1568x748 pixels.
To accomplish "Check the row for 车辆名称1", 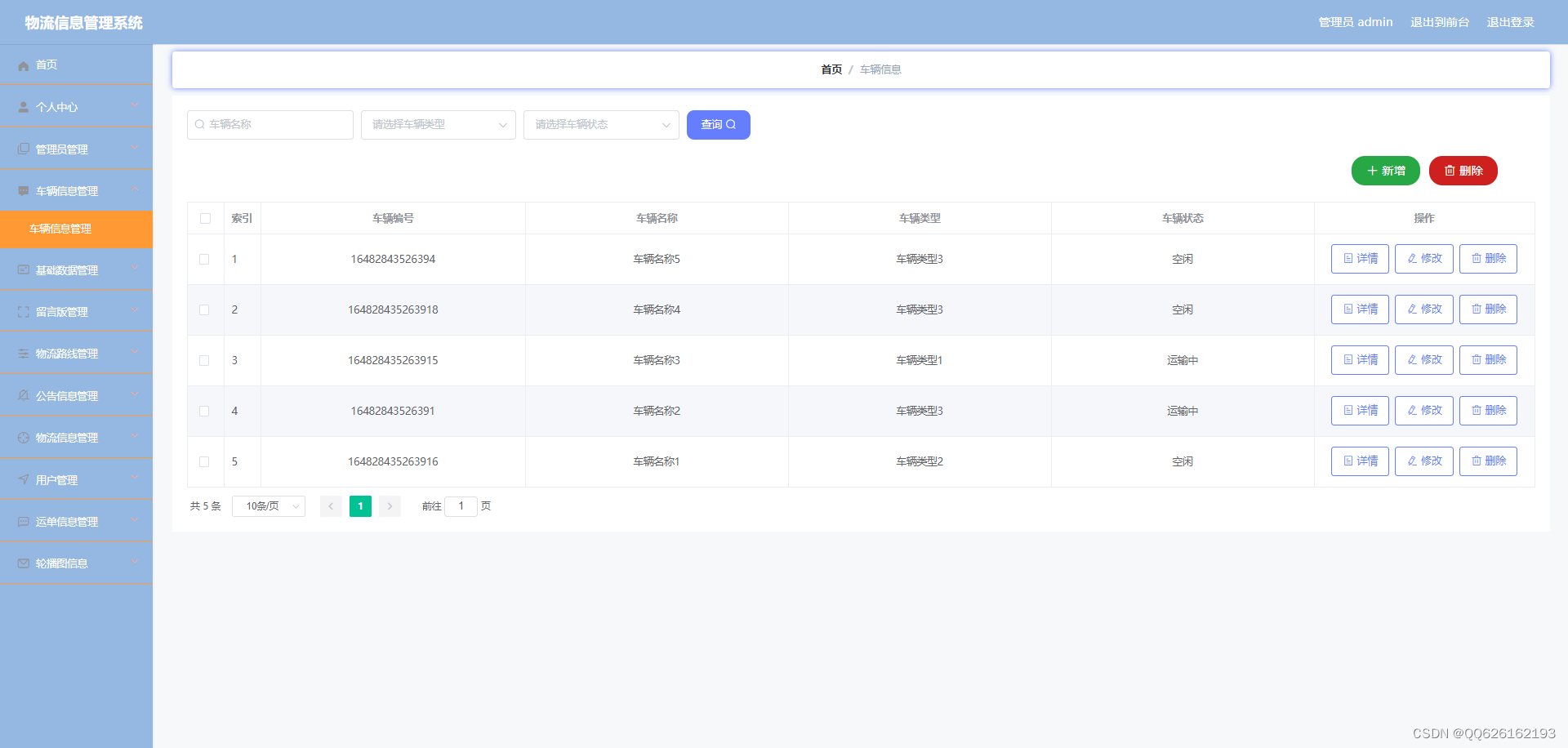I will (x=204, y=462).
